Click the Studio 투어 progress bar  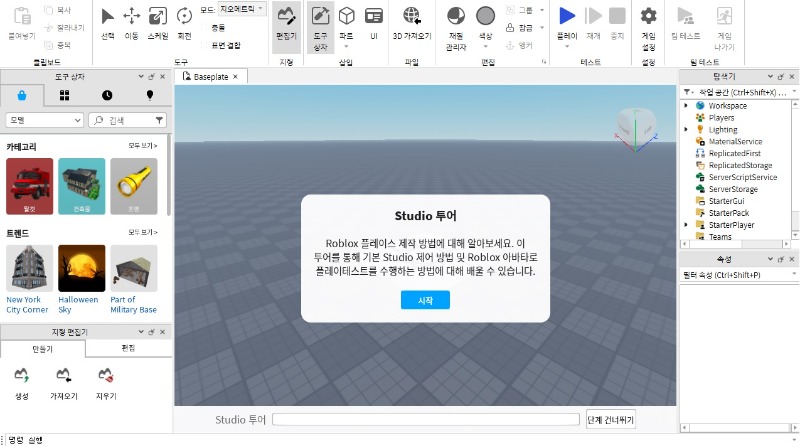click(426, 419)
